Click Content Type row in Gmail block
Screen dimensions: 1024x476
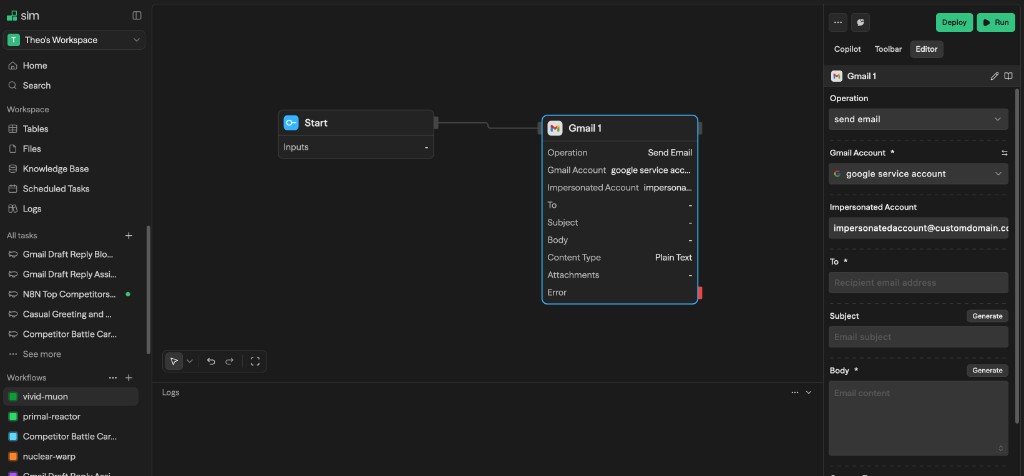(620, 257)
